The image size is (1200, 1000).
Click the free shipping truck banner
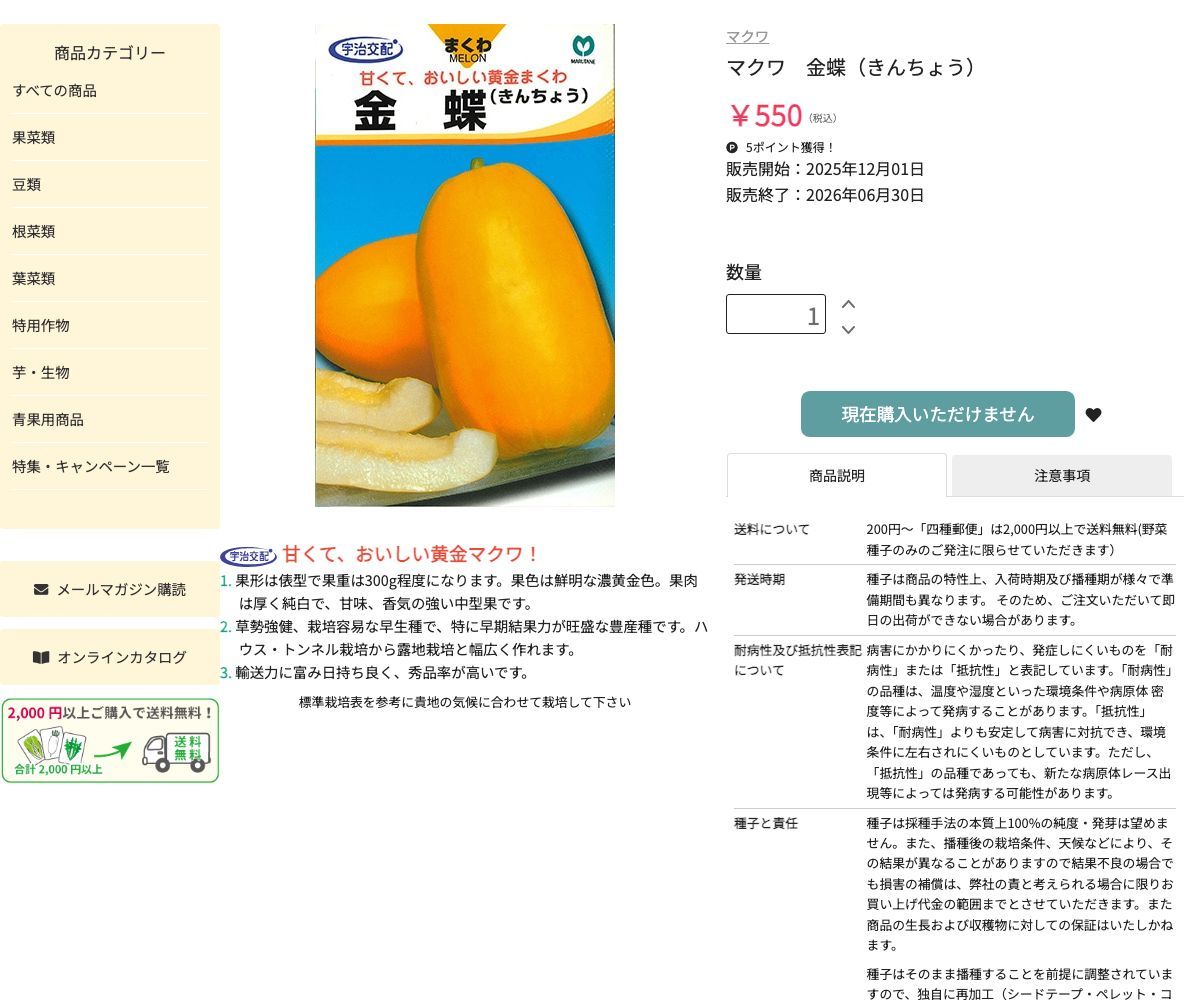point(110,740)
